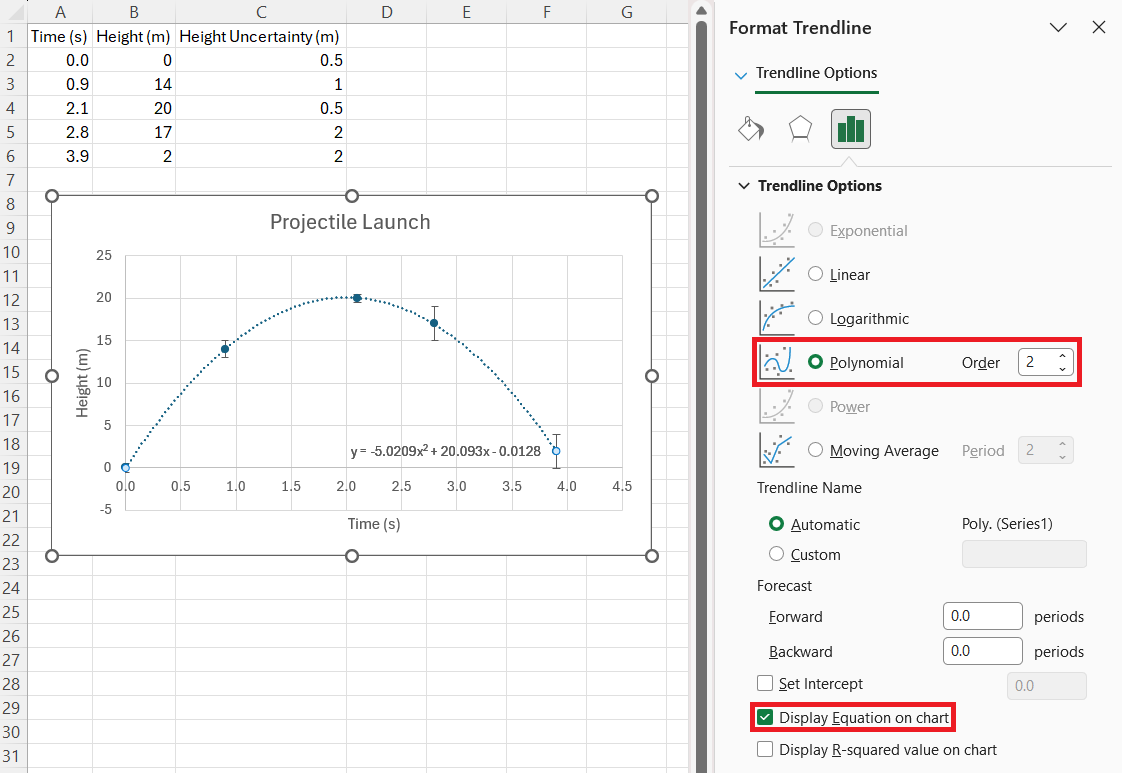
Task: Select cell containing time 3.9
Action: 60,156
